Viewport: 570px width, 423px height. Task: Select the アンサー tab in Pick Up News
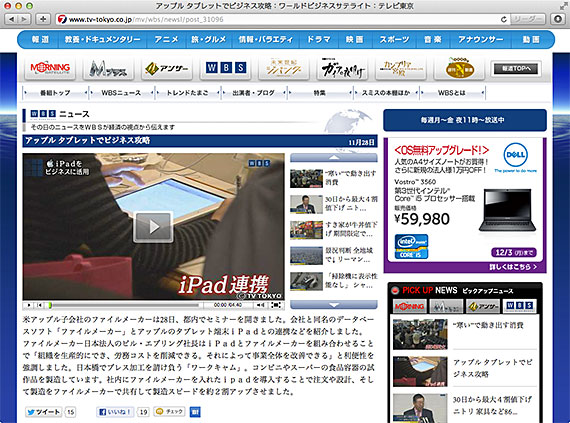(x=483, y=306)
